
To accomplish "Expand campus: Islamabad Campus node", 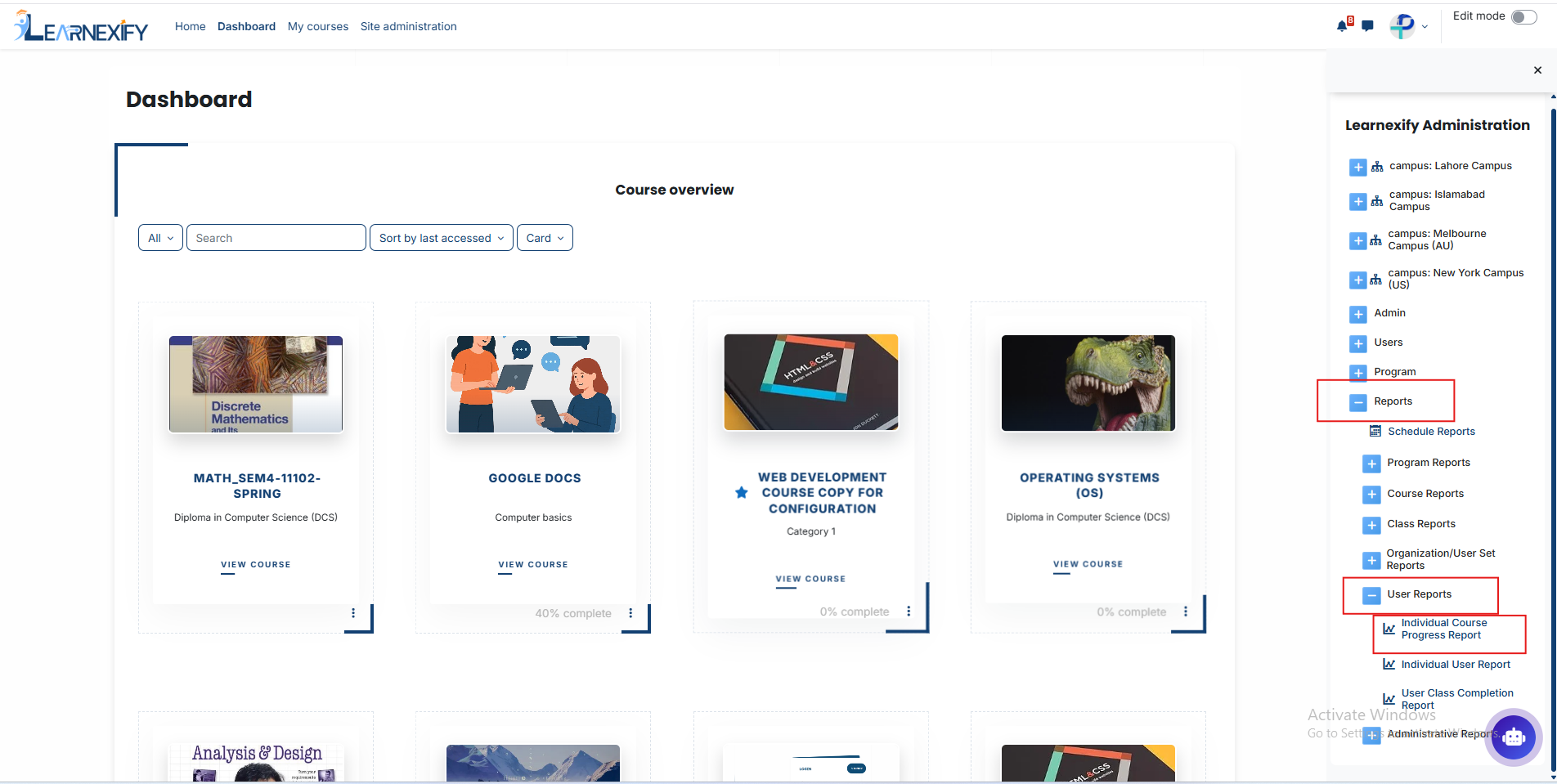I will tap(1358, 201).
